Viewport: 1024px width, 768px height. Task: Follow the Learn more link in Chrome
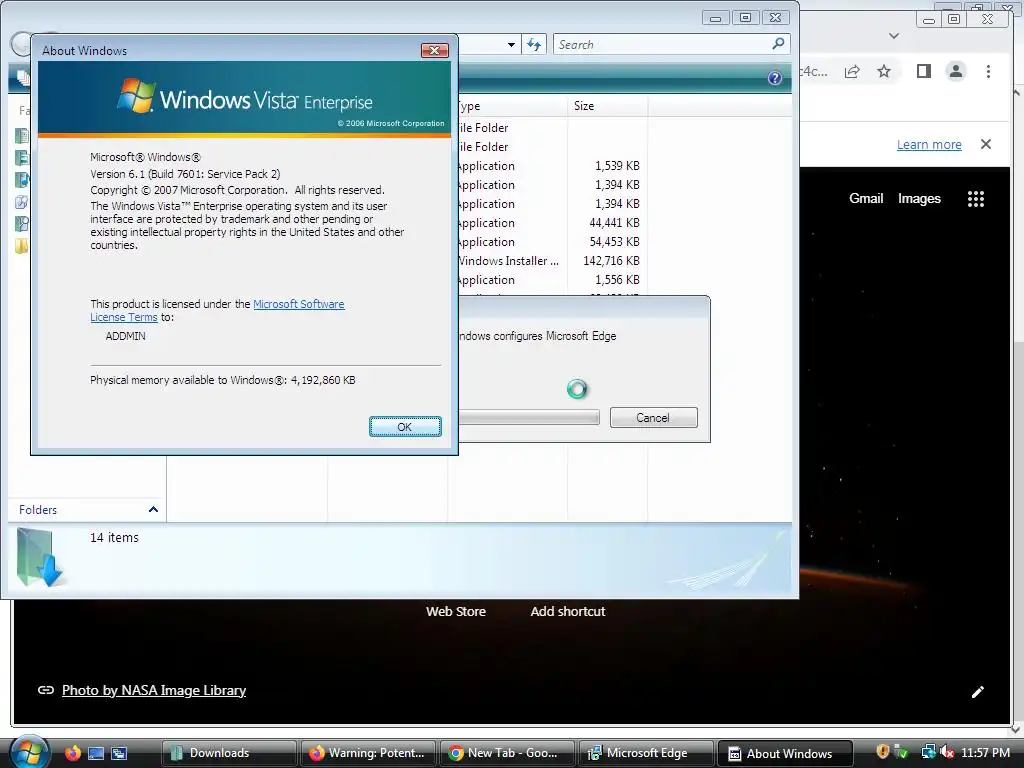point(929,144)
